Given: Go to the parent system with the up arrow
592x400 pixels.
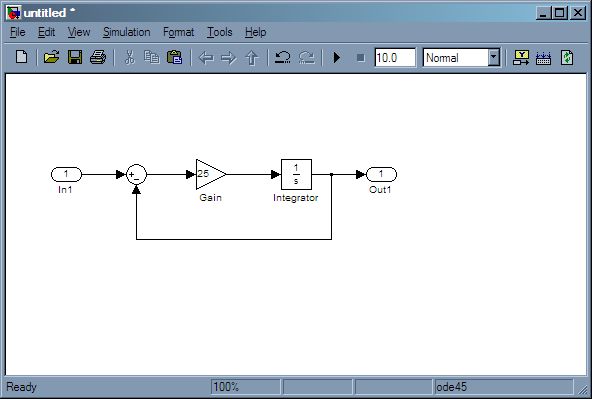Looking at the screenshot, I should [x=252, y=58].
